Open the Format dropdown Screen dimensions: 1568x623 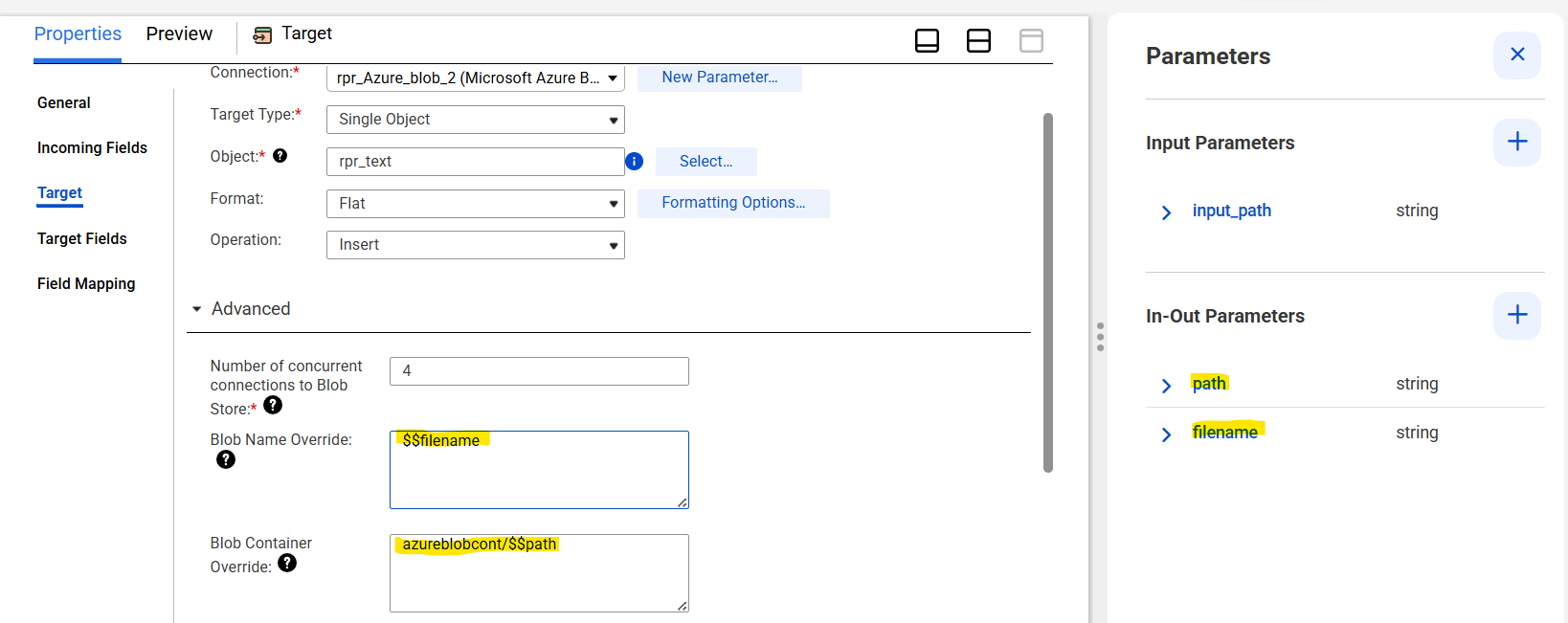click(476, 204)
